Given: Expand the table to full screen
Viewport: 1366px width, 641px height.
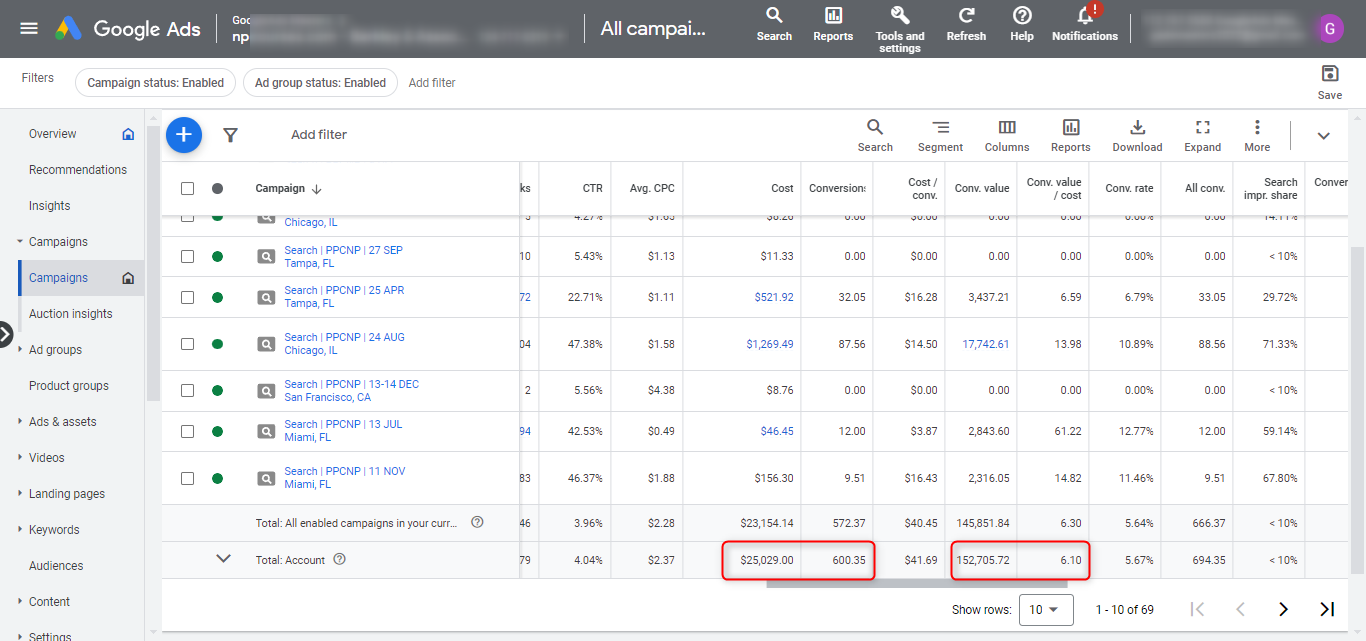Looking at the screenshot, I should click(1203, 135).
